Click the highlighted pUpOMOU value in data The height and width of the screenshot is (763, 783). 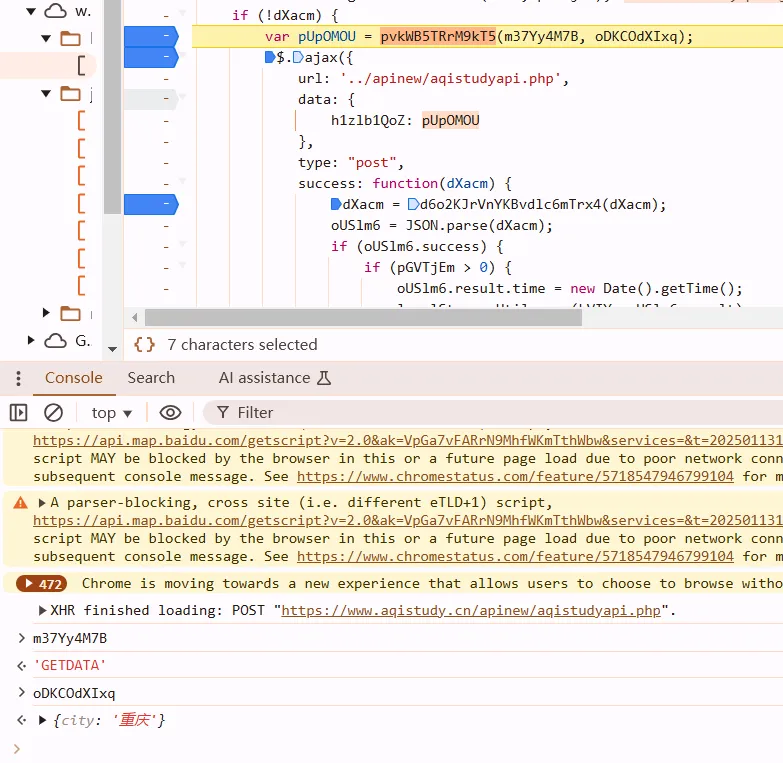click(450, 120)
